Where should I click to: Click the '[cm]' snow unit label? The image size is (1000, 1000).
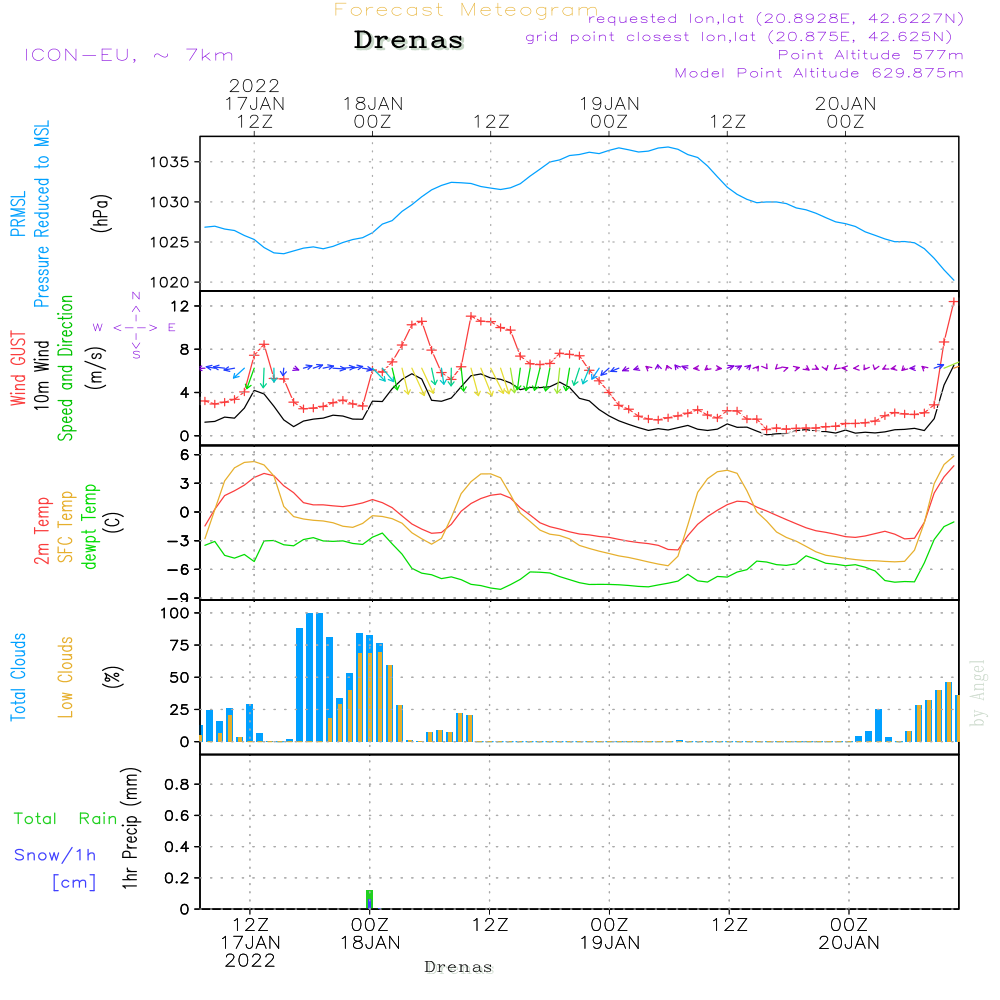(x=74, y=882)
